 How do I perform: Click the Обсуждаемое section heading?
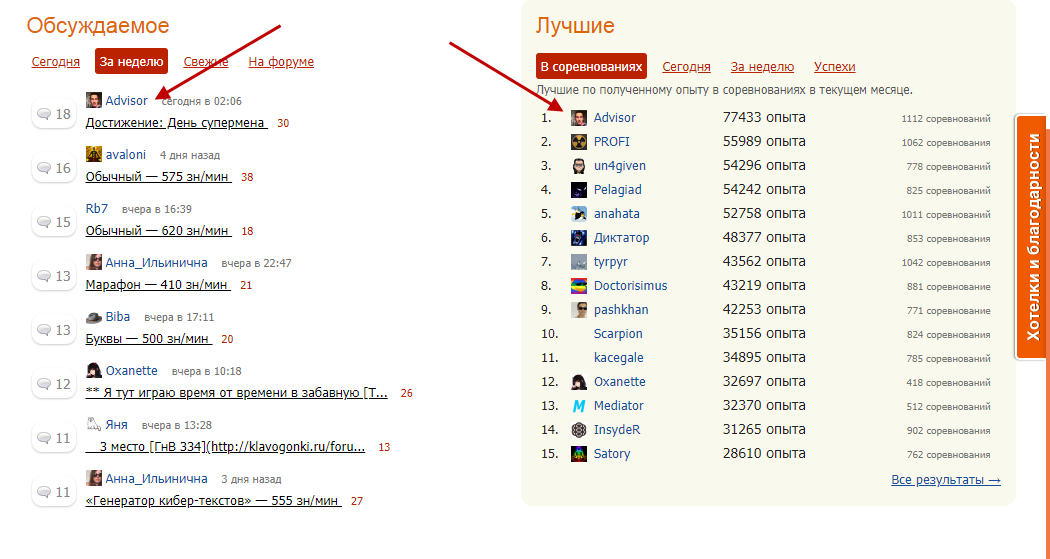point(98,25)
